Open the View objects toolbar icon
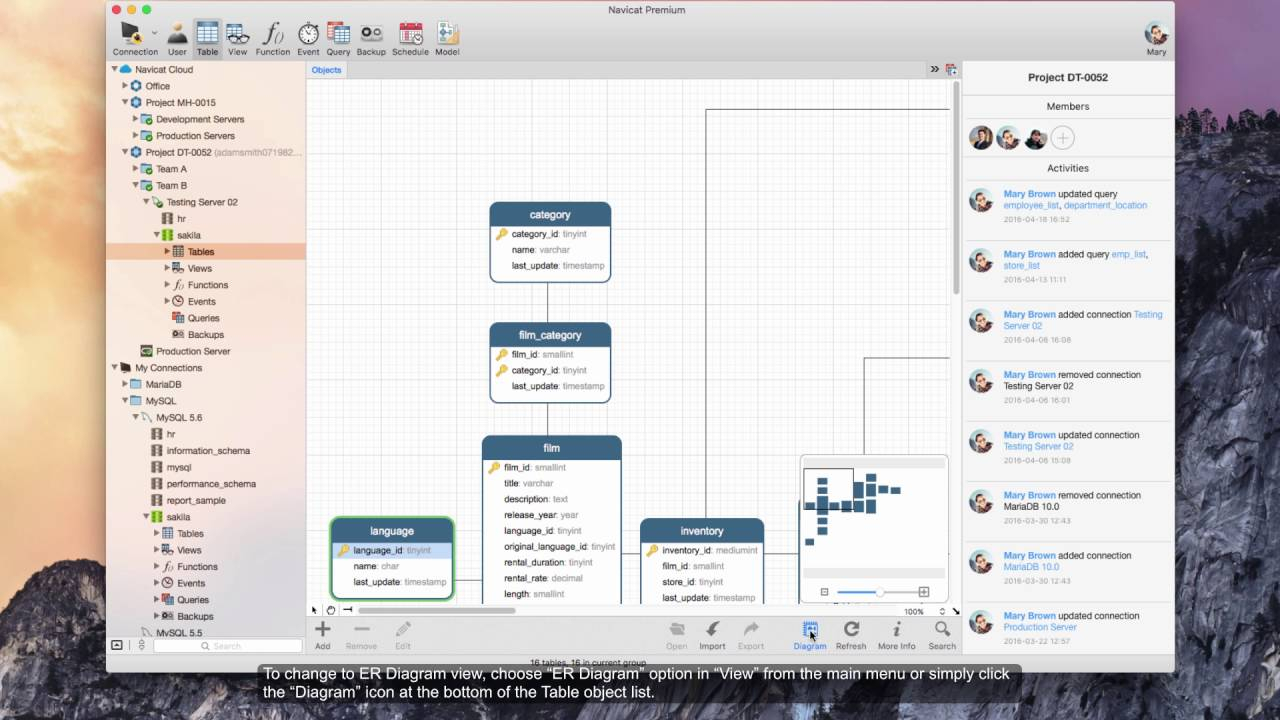 [x=237, y=38]
